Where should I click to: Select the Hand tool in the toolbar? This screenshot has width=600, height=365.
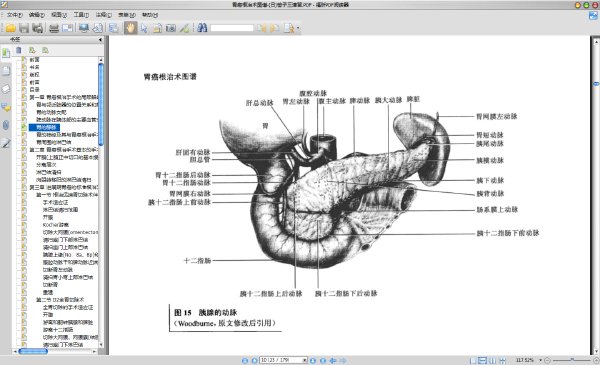click(130, 28)
